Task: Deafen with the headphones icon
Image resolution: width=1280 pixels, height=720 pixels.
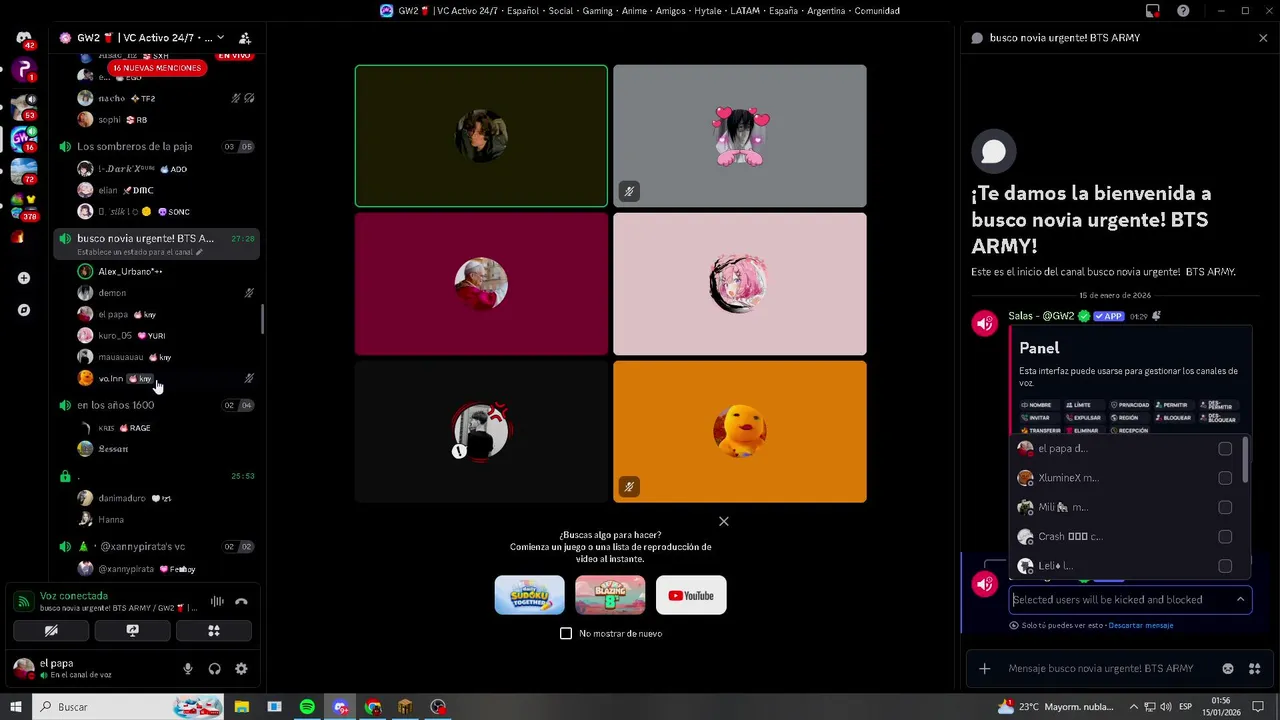Action: coord(214,669)
